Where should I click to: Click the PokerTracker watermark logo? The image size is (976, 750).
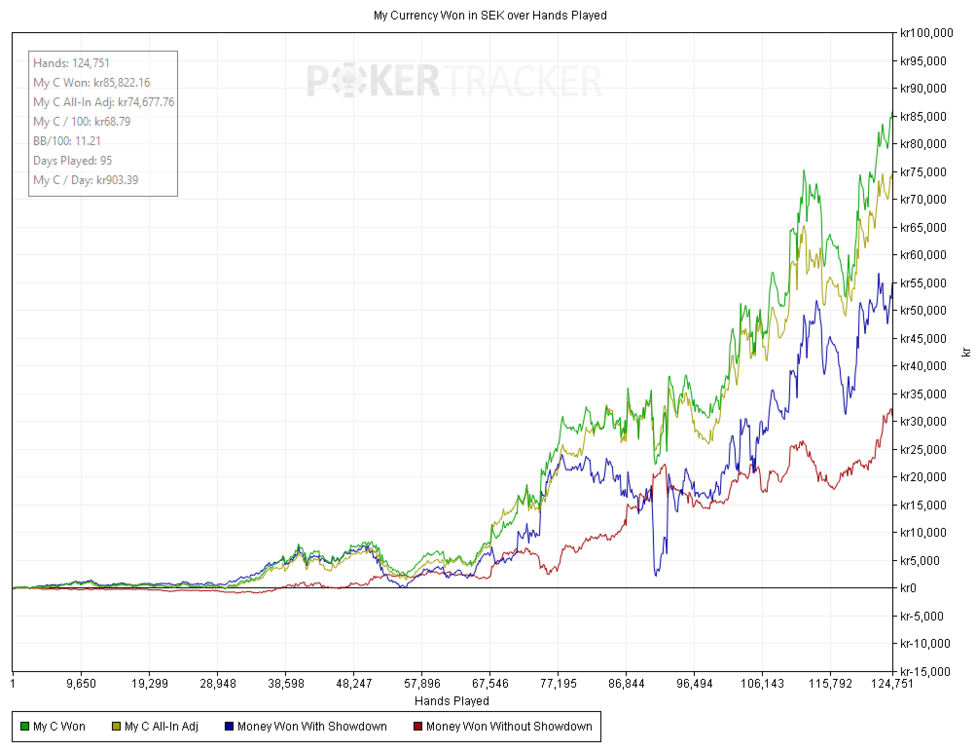tap(454, 80)
